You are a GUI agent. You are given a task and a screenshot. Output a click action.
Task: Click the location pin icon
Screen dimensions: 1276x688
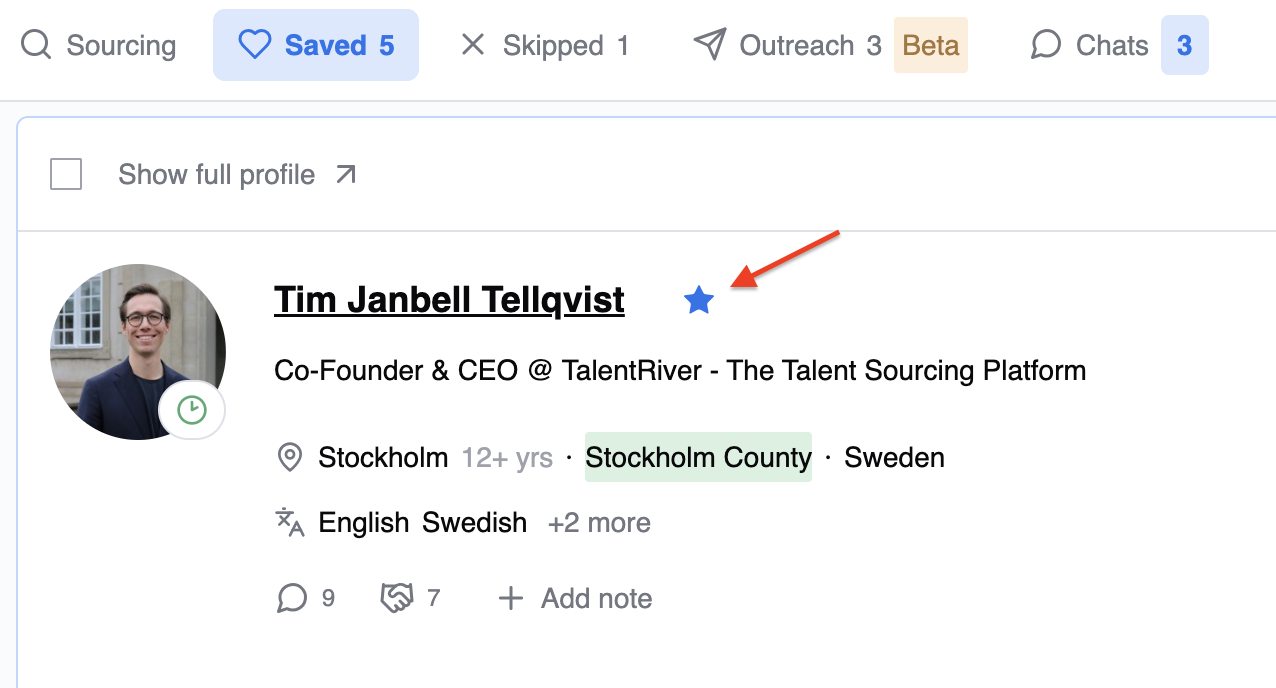click(290, 458)
